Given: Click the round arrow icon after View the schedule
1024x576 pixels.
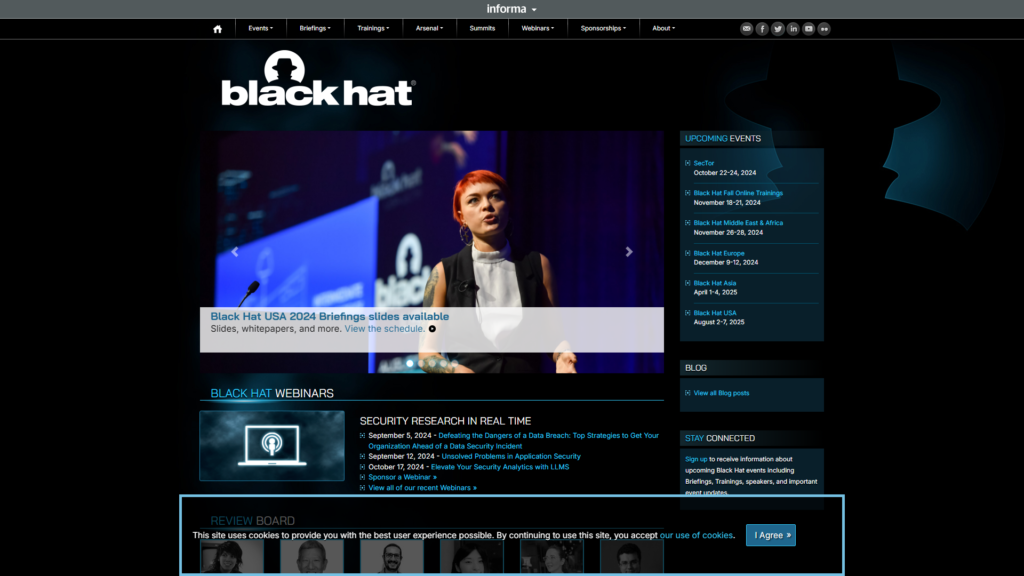Looking at the screenshot, I should point(432,329).
